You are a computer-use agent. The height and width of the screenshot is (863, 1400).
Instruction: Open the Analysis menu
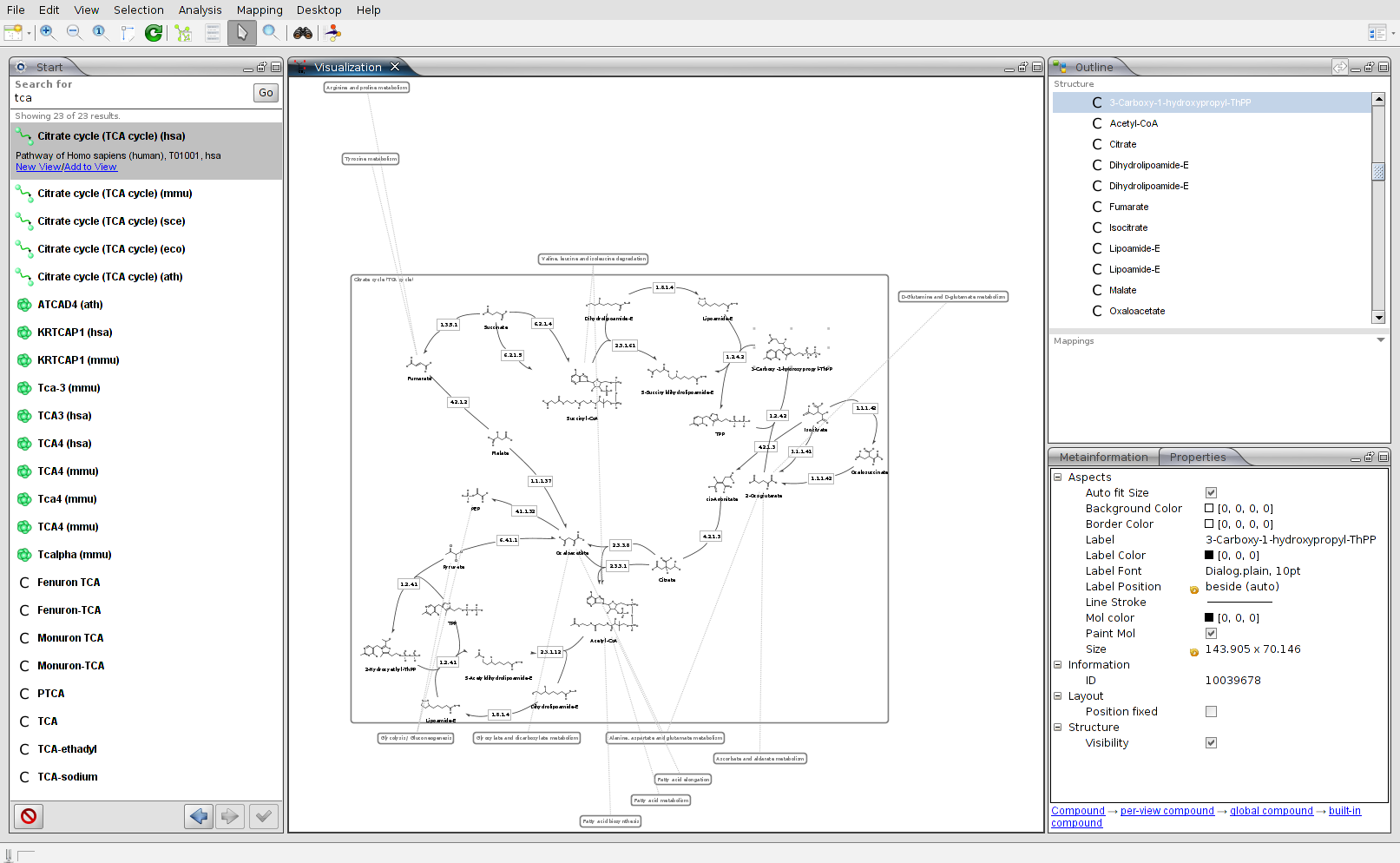pyautogui.click(x=200, y=10)
